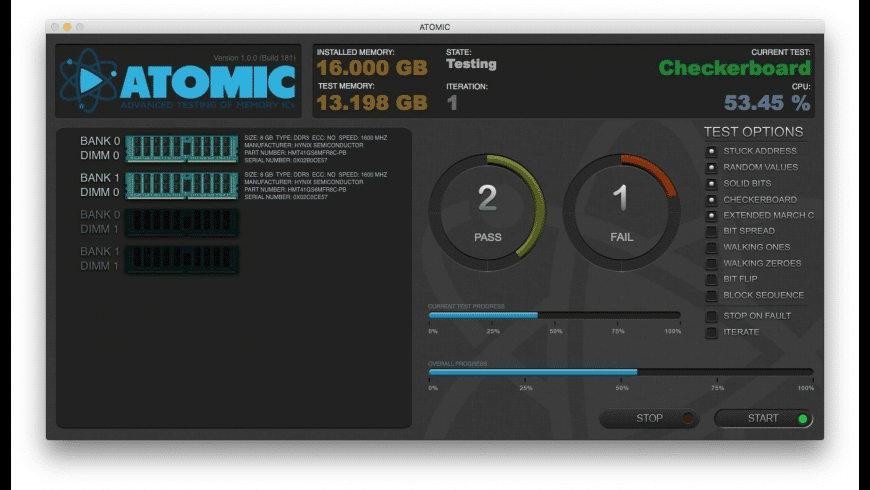Disable the Checkerboard test checkbox
Screen dimensions: 870x490
click(711, 199)
